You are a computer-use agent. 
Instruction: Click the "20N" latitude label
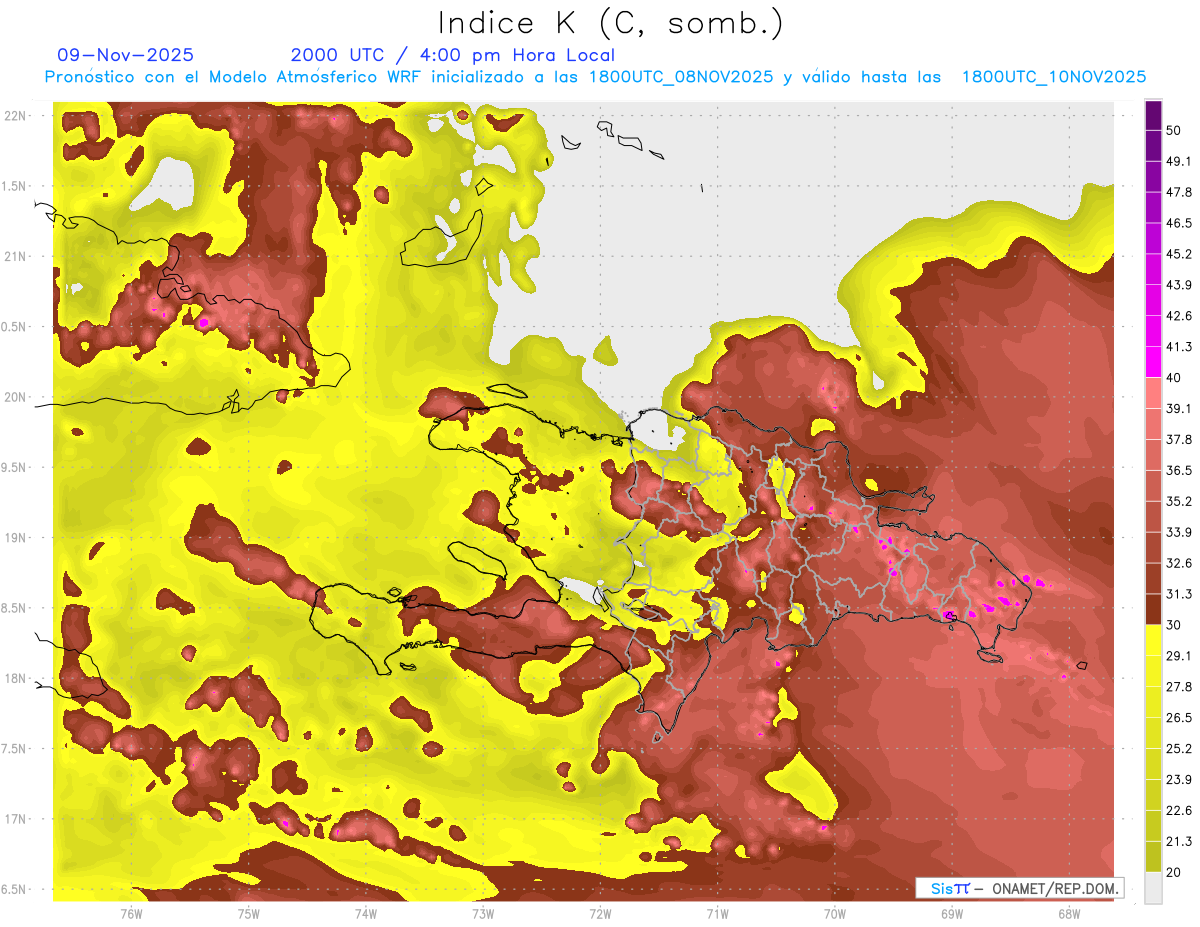point(16,397)
